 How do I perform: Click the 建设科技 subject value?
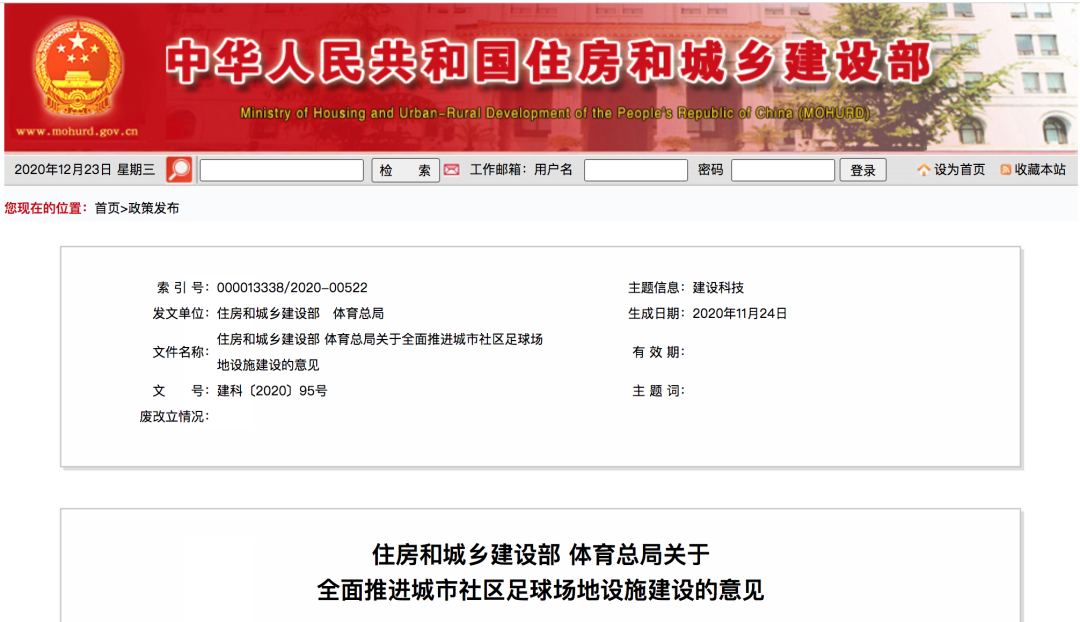pos(718,288)
